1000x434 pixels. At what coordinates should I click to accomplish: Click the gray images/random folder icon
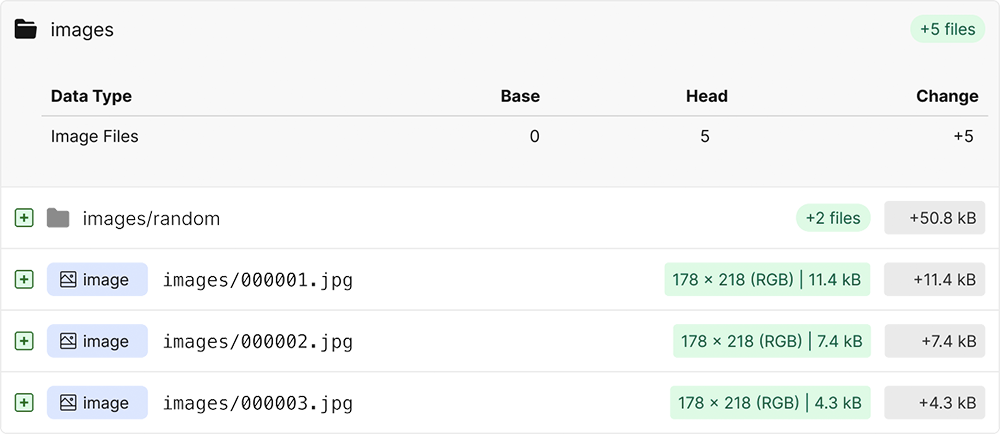[58, 218]
